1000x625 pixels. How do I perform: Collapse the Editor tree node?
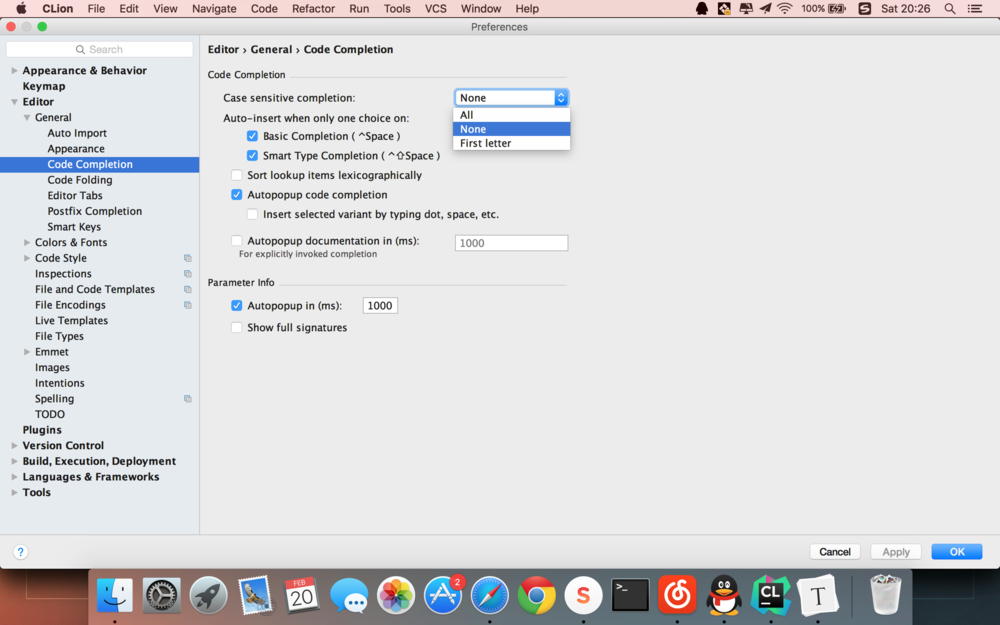(x=14, y=102)
